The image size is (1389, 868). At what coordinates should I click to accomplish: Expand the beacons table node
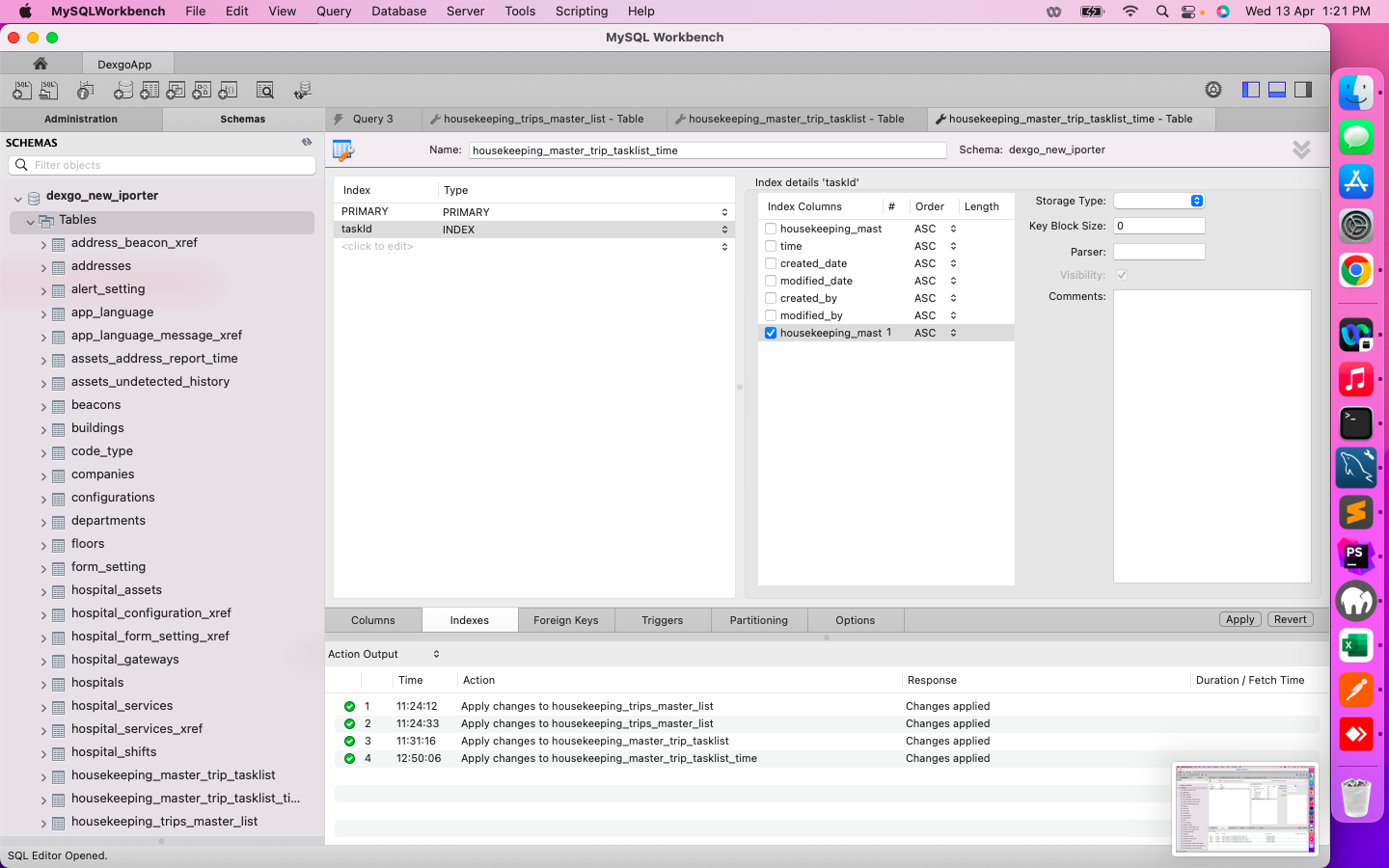43,406
